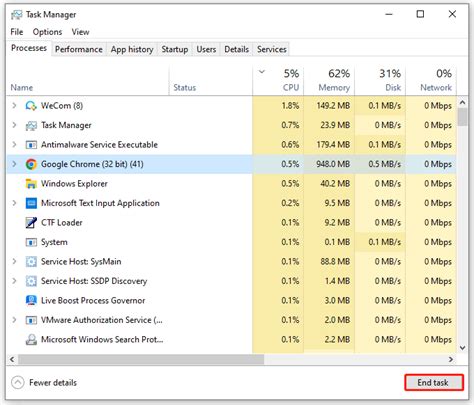Click the CTF Loader pen icon
The height and width of the screenshot is (405, 474).
31,223
